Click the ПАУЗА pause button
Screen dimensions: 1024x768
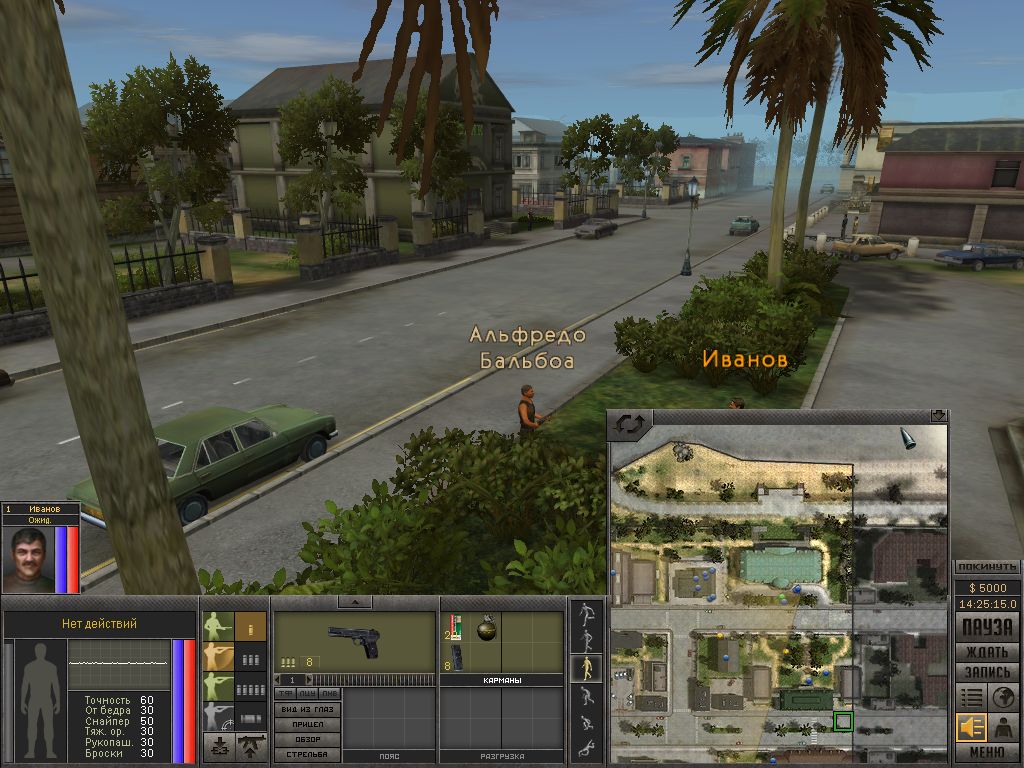pyautogui.click(x=987, y=628)
